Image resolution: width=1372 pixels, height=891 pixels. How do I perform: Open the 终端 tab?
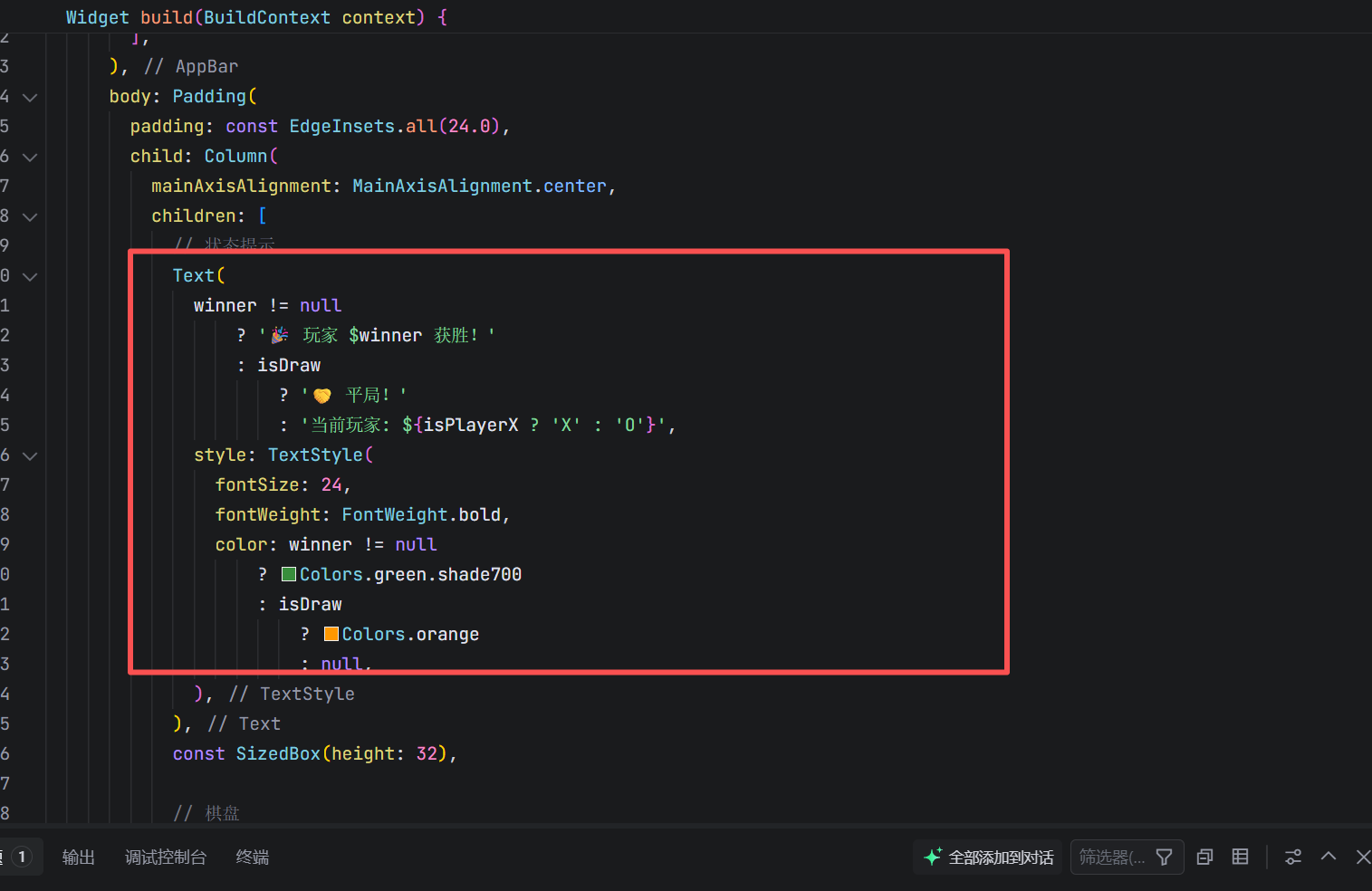pyautogui.click(x=253, y=857)
